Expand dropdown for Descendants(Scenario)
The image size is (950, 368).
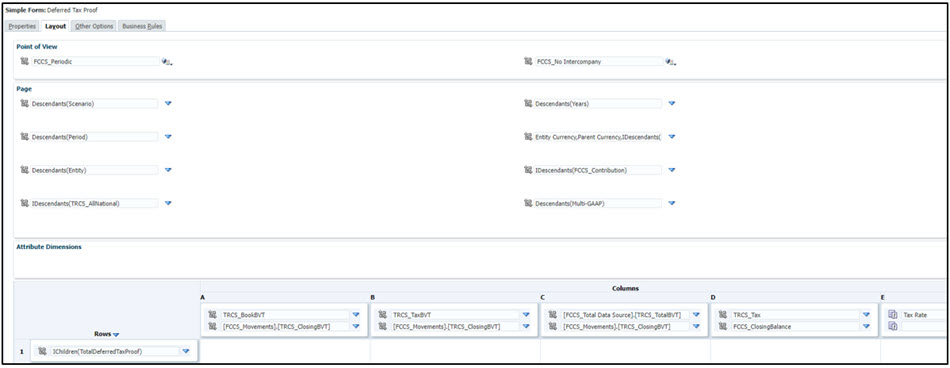point(168,104)
